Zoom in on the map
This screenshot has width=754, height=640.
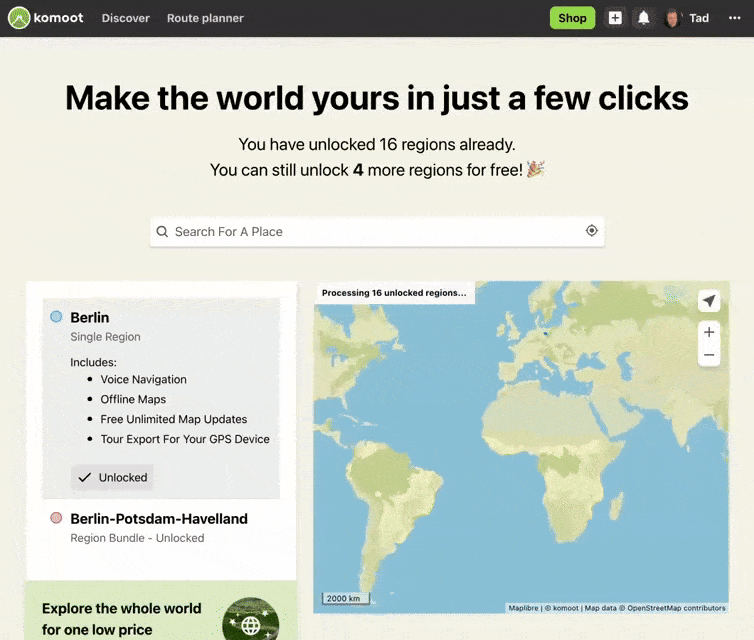click(709, 332)
